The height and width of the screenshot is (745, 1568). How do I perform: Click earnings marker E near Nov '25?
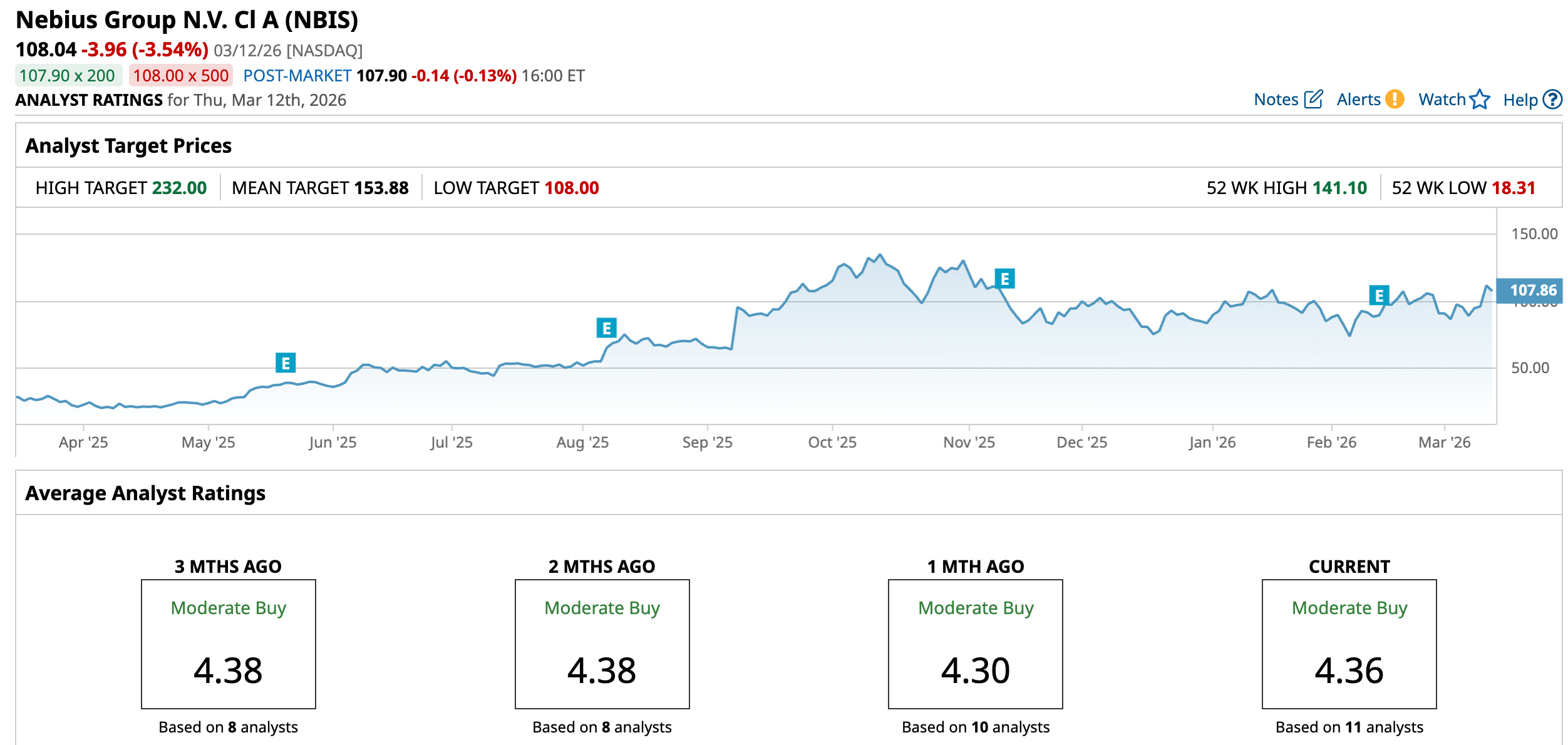[x=1004, y=279]
